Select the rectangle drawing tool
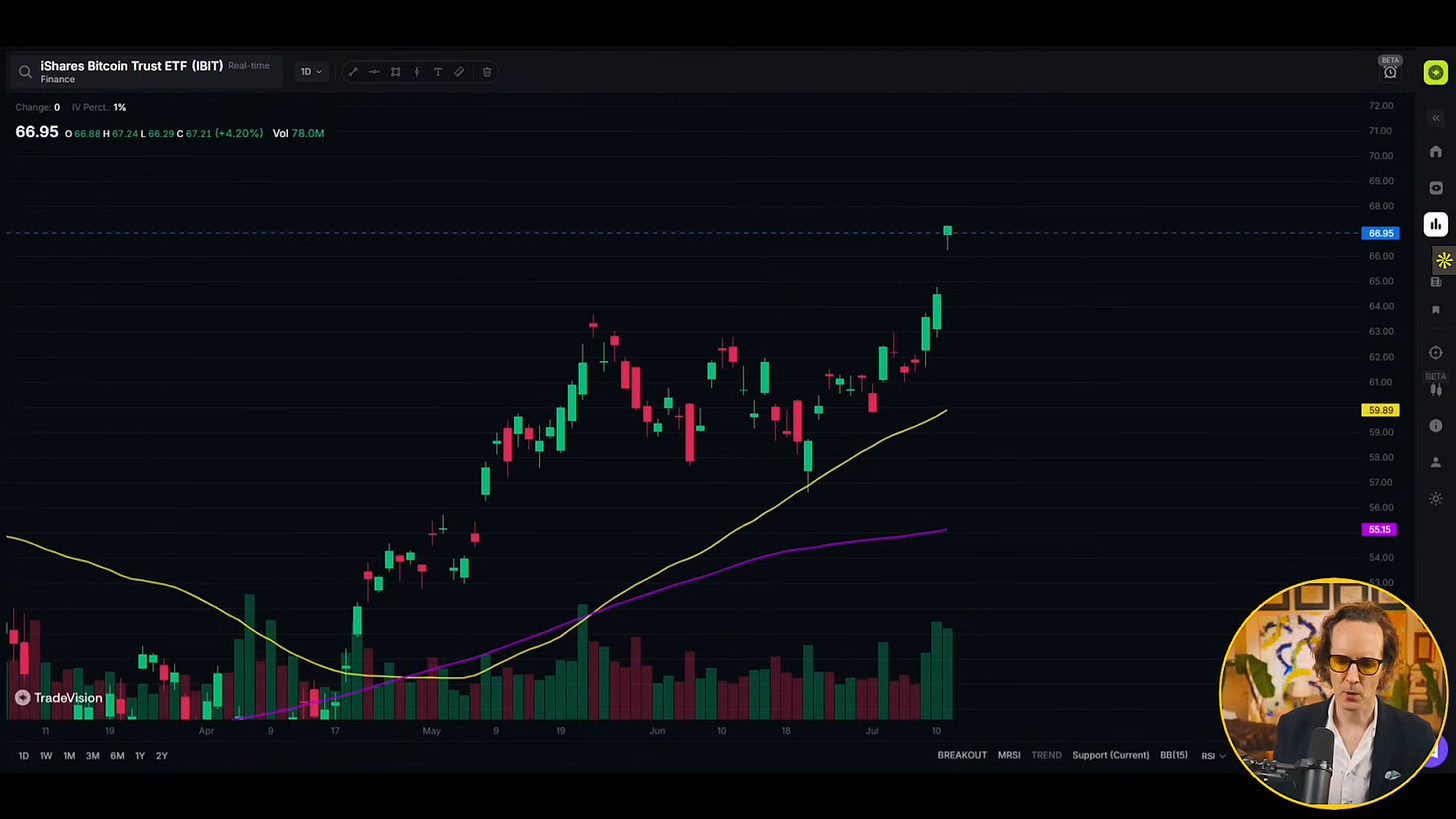This screenshot has width=1456, height=819. coord(395,71)
